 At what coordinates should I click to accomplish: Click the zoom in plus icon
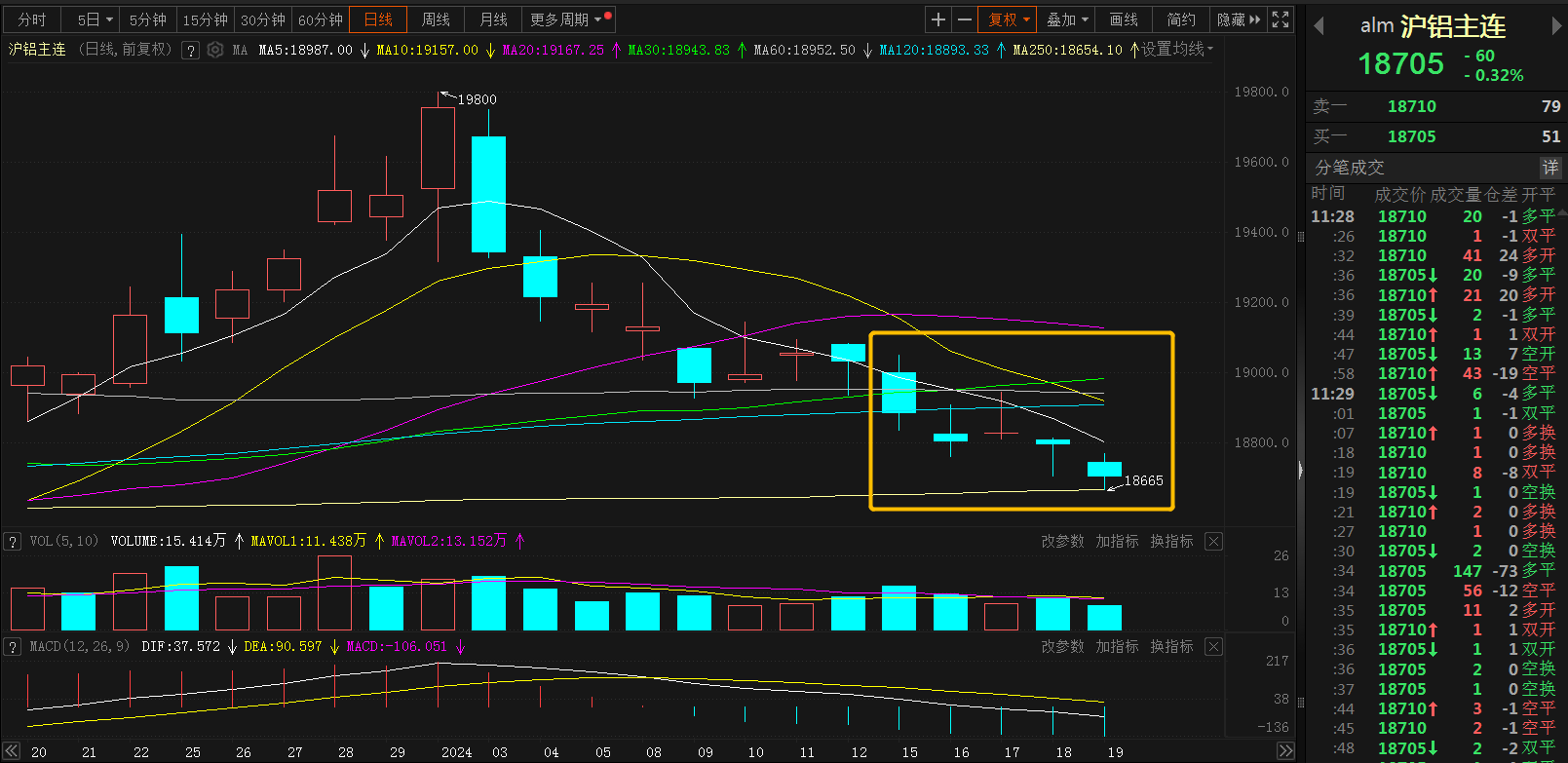[938, 19]
